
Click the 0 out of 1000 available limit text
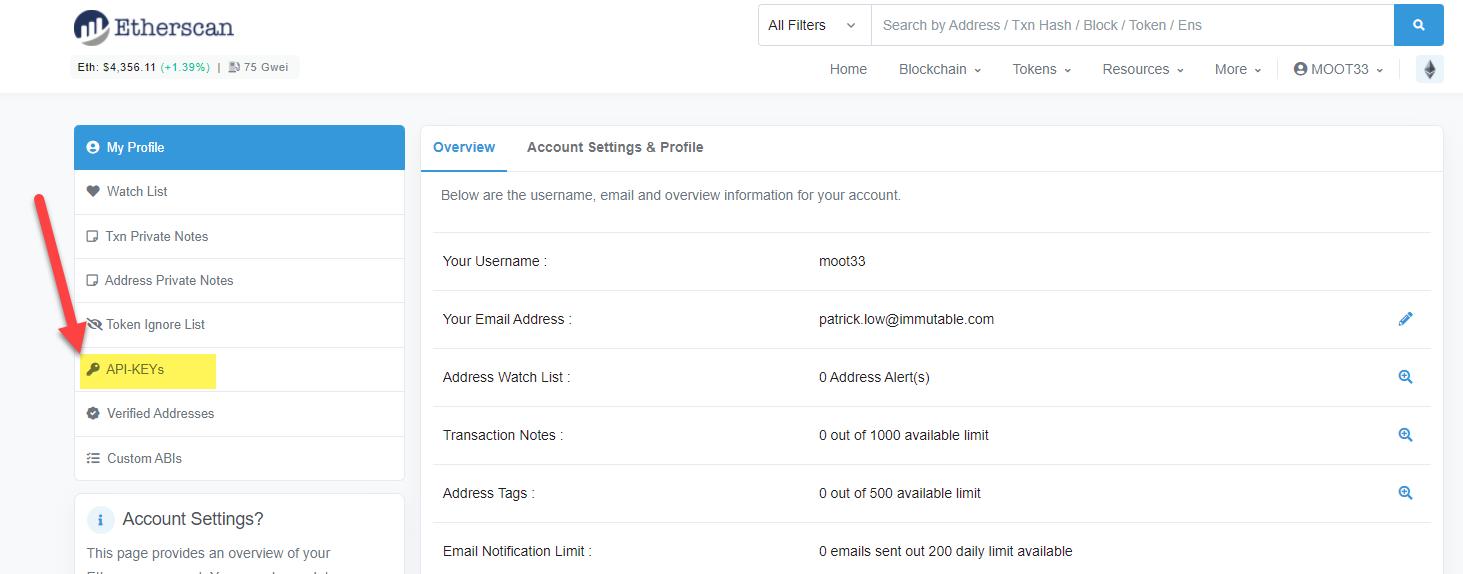tap(904, 435)
